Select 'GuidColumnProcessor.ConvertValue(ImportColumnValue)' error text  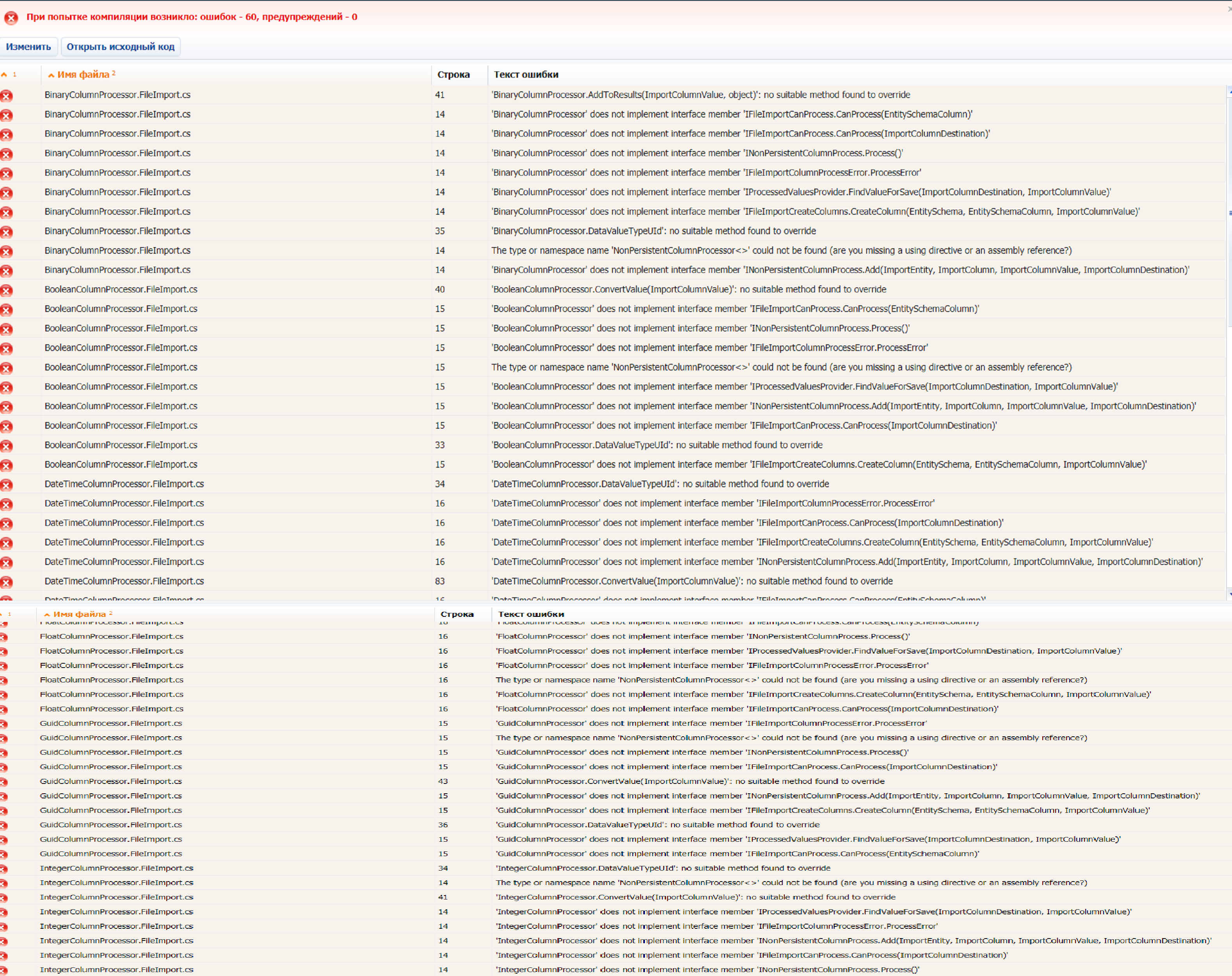click(690, 781)
